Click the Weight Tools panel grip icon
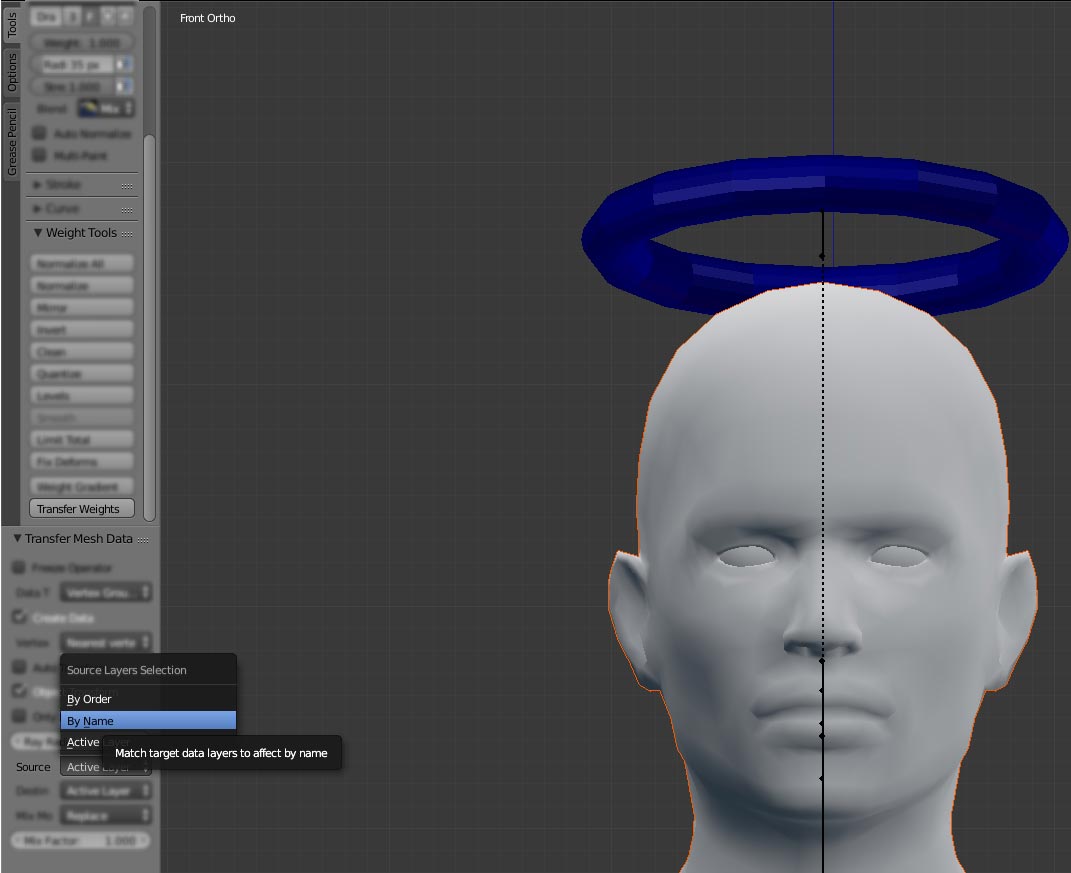The width and height of the screenshot is (1071, 873). (x=127, y=234)
